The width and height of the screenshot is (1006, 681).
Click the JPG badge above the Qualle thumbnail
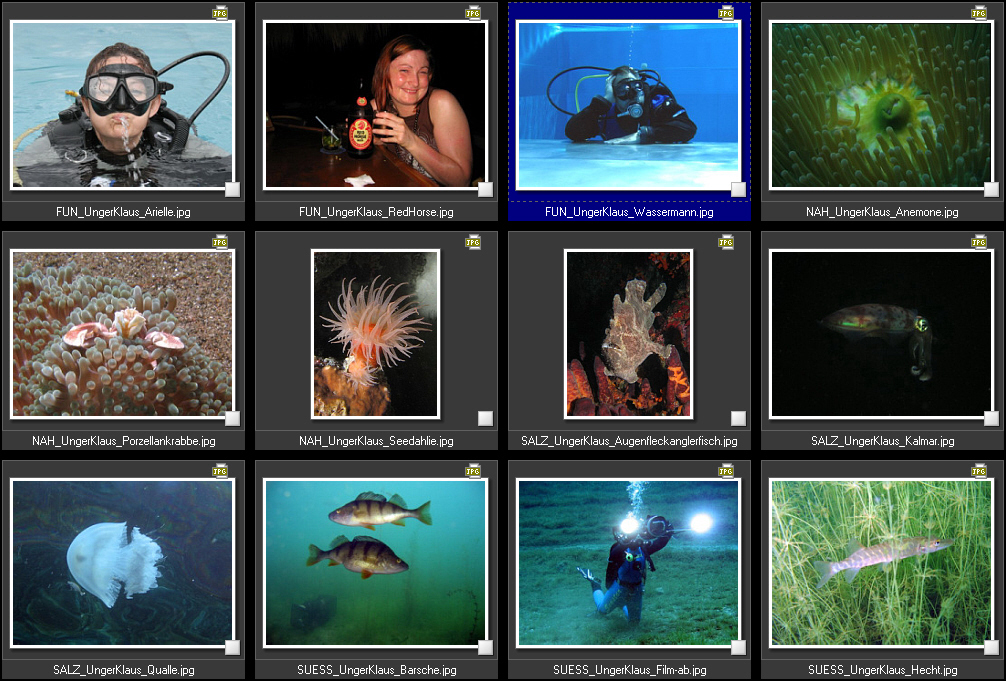220,471
